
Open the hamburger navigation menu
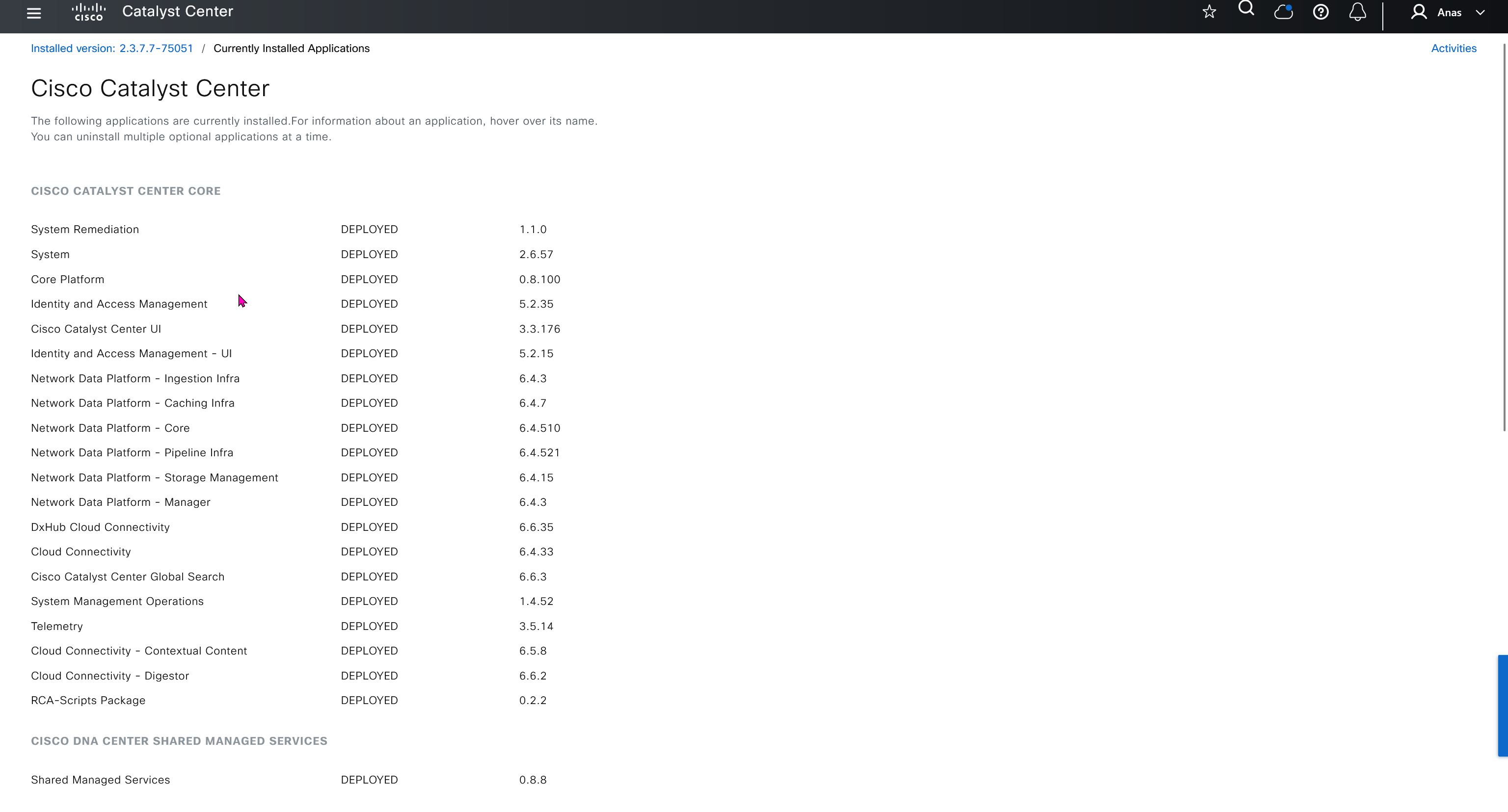tap(34, 13)
